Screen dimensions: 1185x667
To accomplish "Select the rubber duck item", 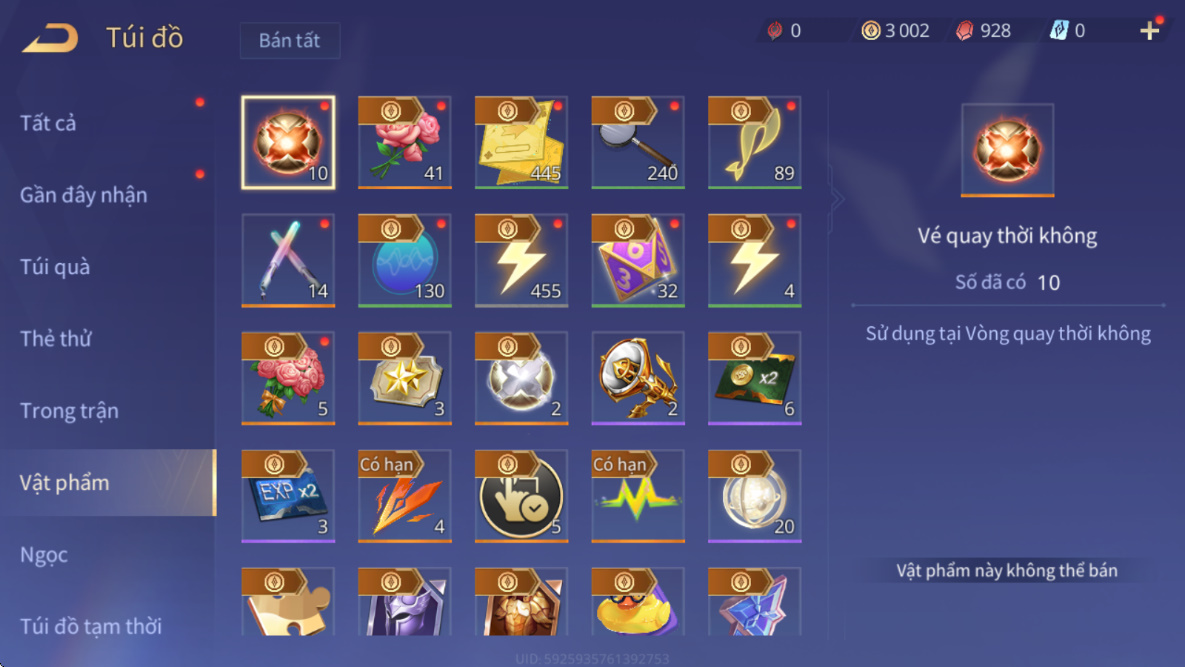I will tap(638, 602).
